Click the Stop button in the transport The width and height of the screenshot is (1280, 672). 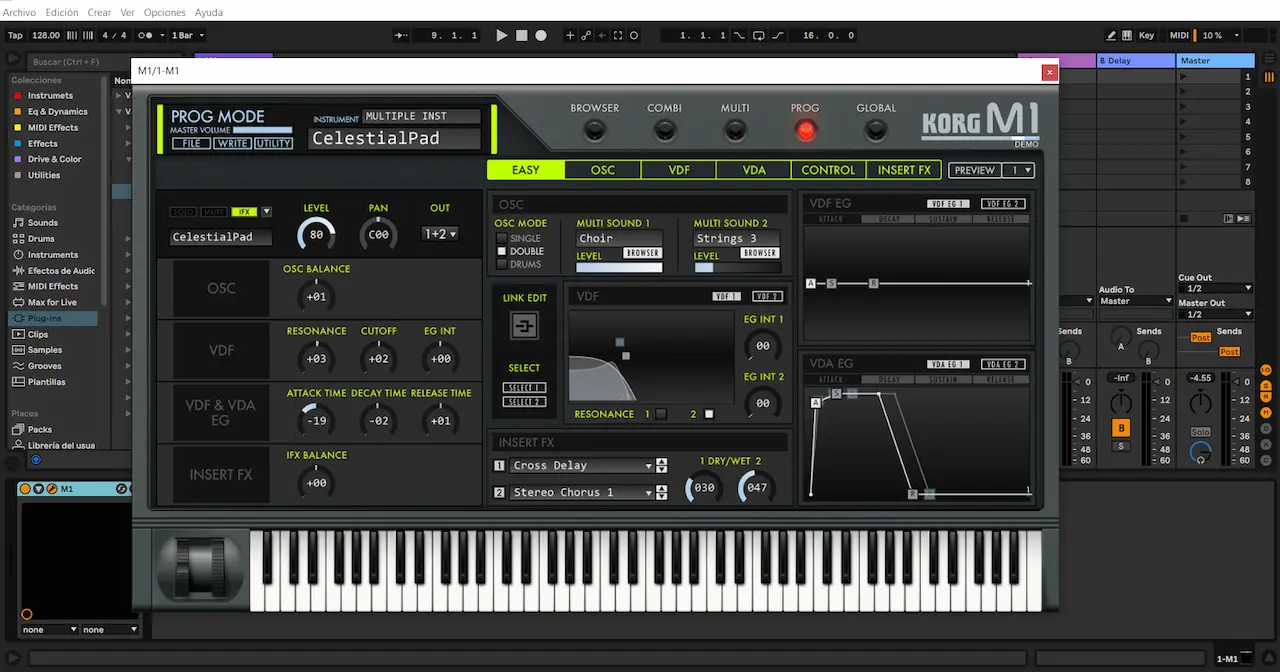point(521,35)
